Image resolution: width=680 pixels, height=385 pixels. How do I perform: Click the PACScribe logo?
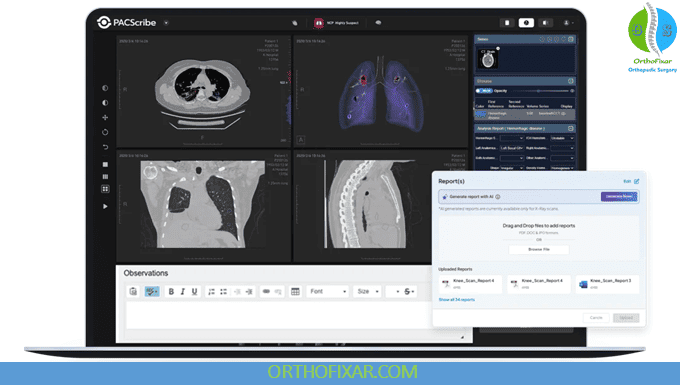pos(126,23)
